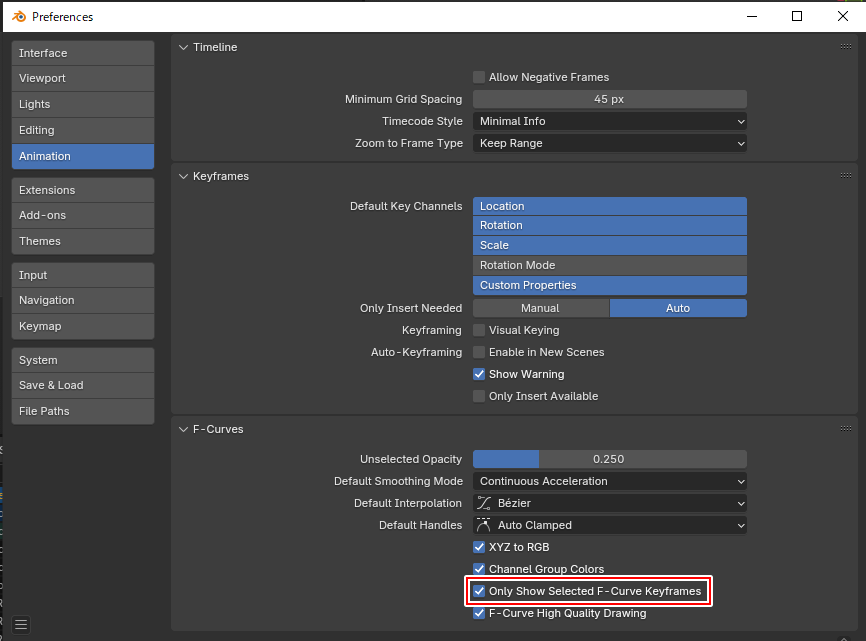866x641 pixels.
Task: Open Default Smoothing Mode dropdown
Action: click(x=610, y=481)
